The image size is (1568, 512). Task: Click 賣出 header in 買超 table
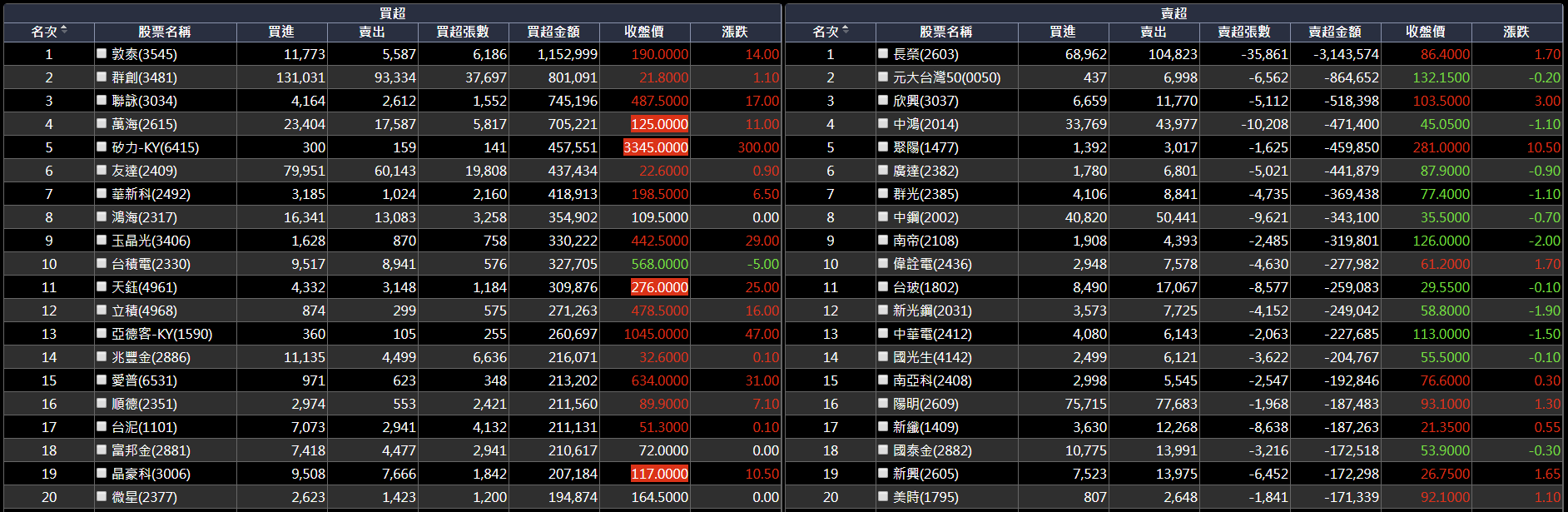(x=372, y=32)
